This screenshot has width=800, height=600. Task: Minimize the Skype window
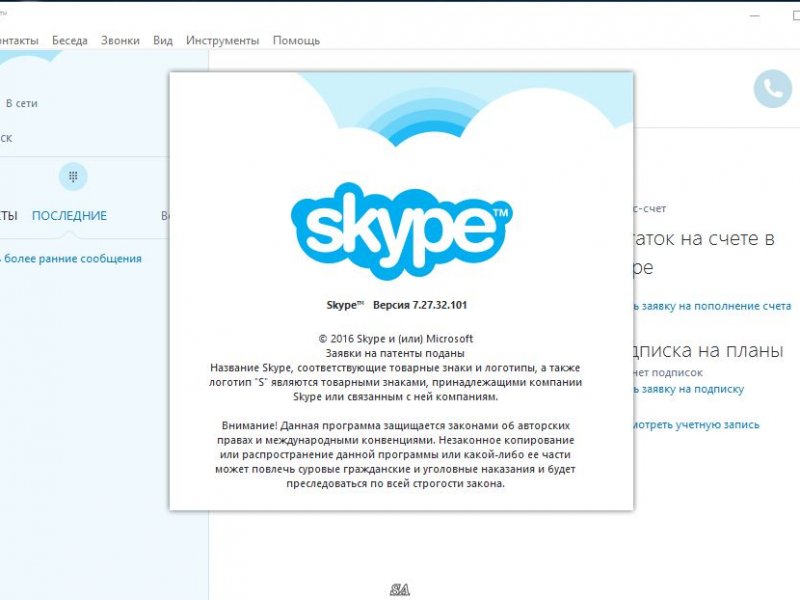point(755,16)
